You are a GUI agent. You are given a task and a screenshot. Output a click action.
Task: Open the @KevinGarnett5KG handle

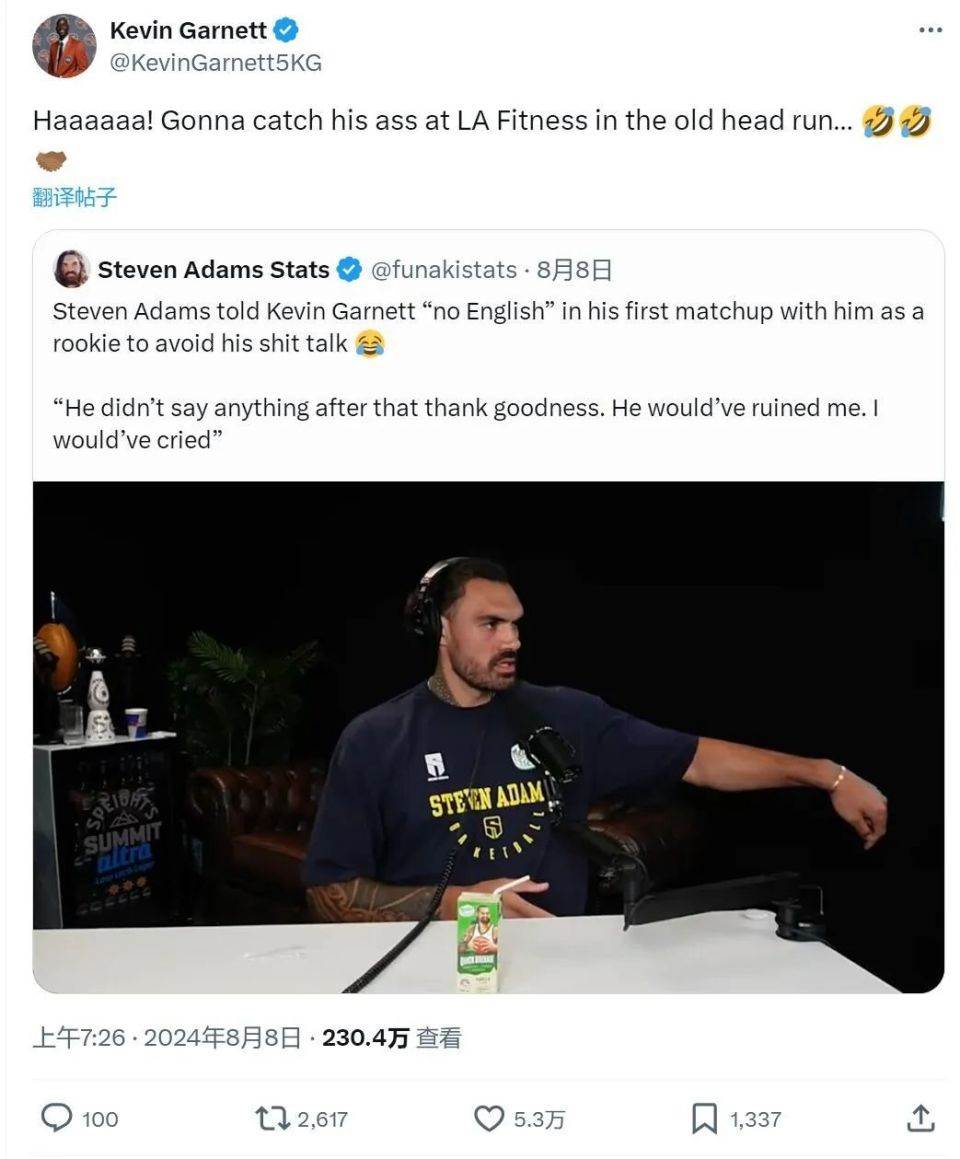216,63
